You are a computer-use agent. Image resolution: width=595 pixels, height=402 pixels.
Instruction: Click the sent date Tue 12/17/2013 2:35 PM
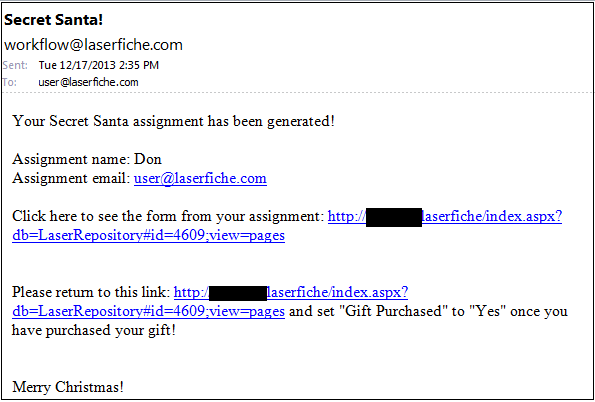tap(99, 65)
